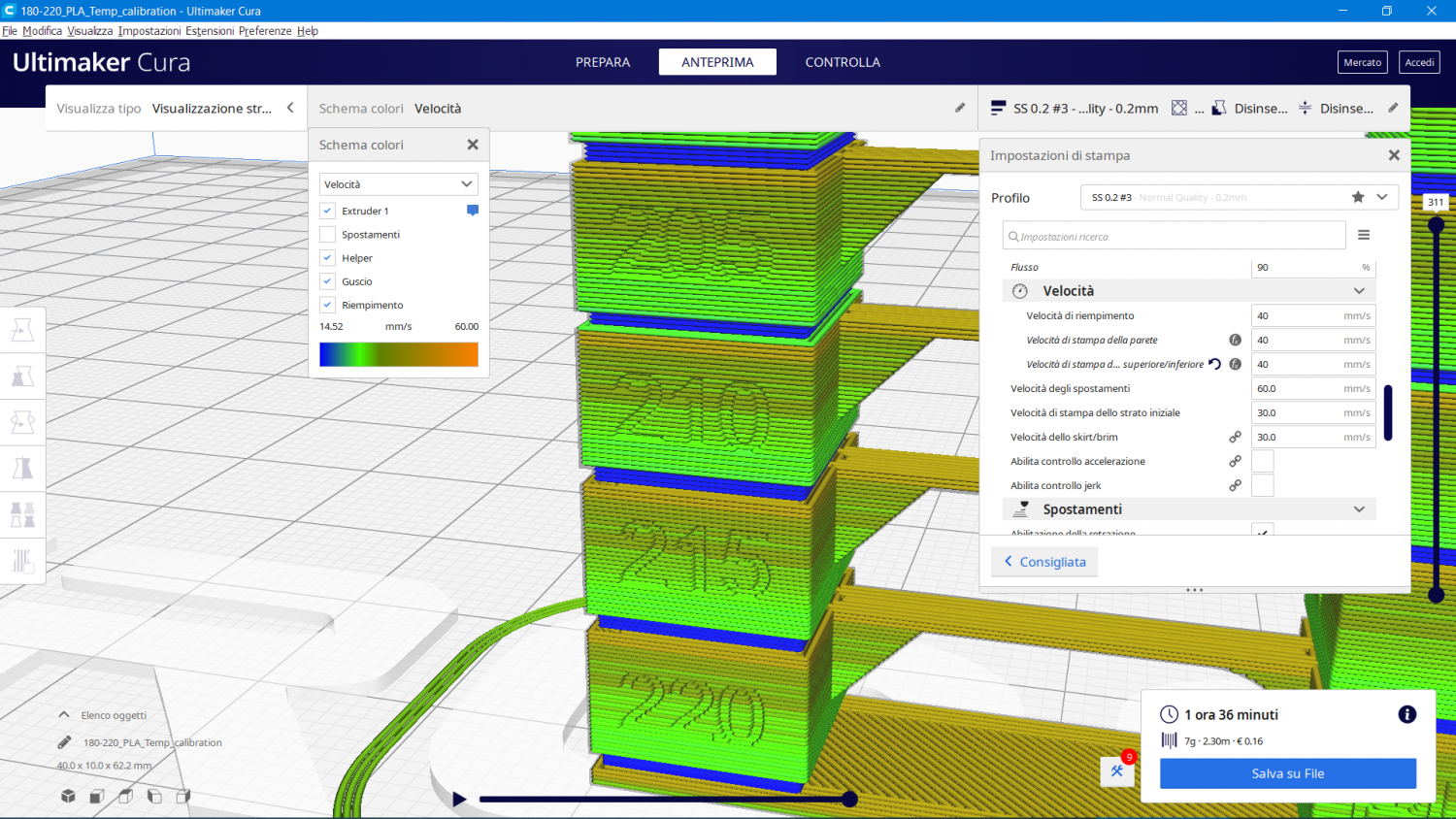The image size is (1456, 819).
Task: Uncheck Extruder 1 checkbox
Action: [x=327, y=211]
